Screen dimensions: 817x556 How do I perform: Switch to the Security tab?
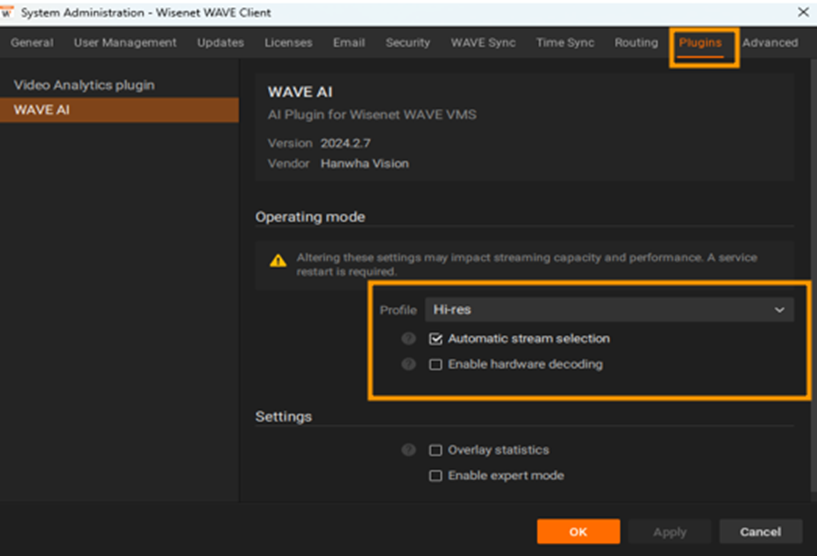click(x=408, y=43)
